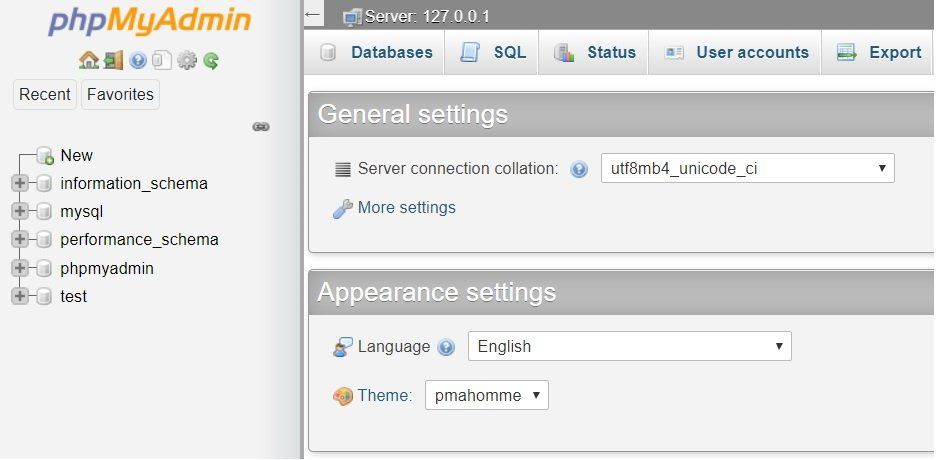
Task: Open navigation panel settings gear icon
Action: pos(187,60)
